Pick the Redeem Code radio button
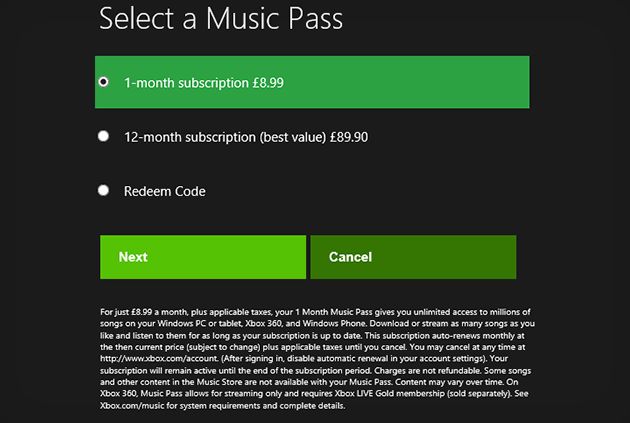Screen dimensions: 630x423 click(x=103, y=190)
